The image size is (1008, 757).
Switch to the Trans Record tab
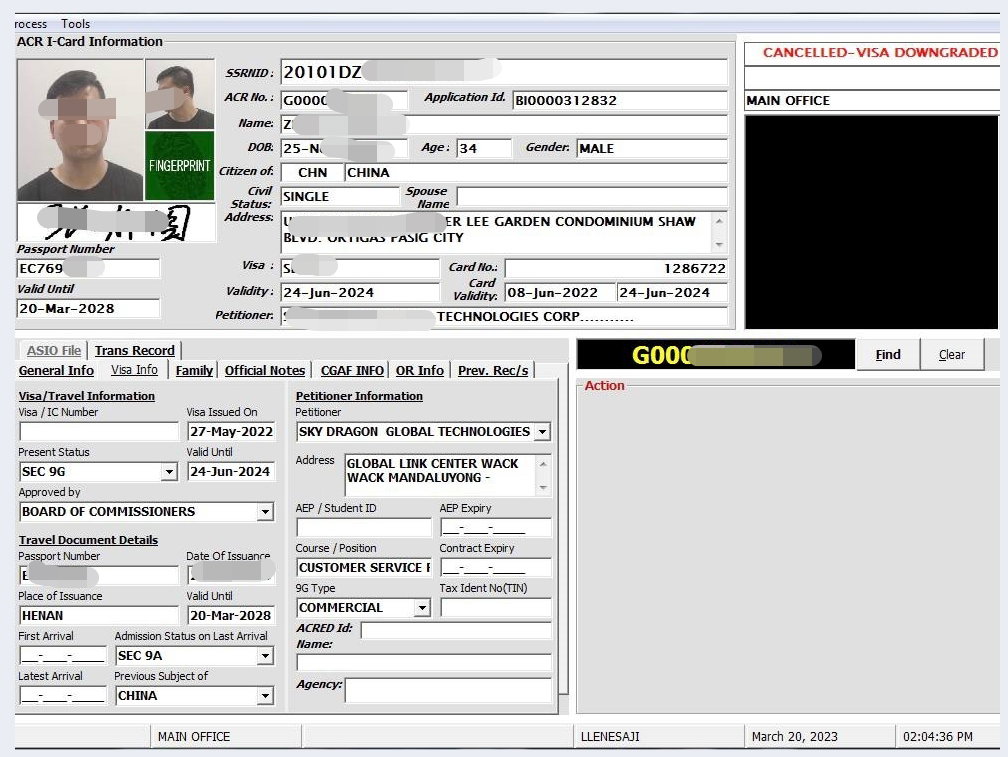click(134, 350)
